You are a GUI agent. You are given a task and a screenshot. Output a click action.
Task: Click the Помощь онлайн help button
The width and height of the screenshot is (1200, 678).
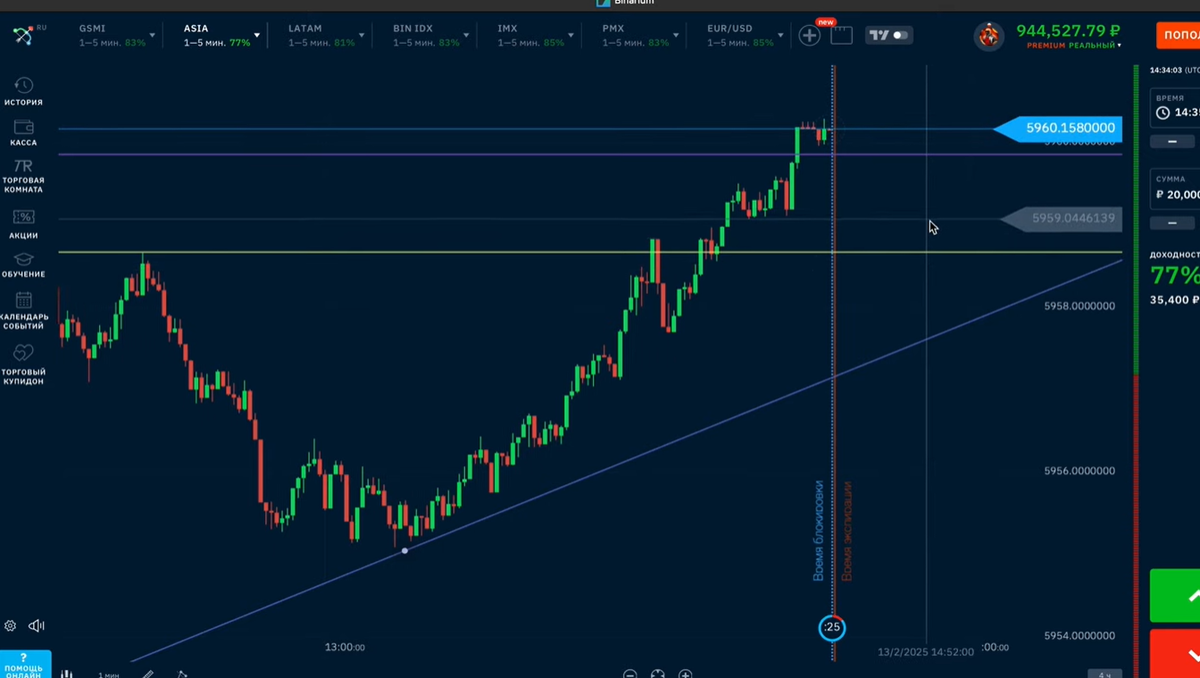click(24, 665)
